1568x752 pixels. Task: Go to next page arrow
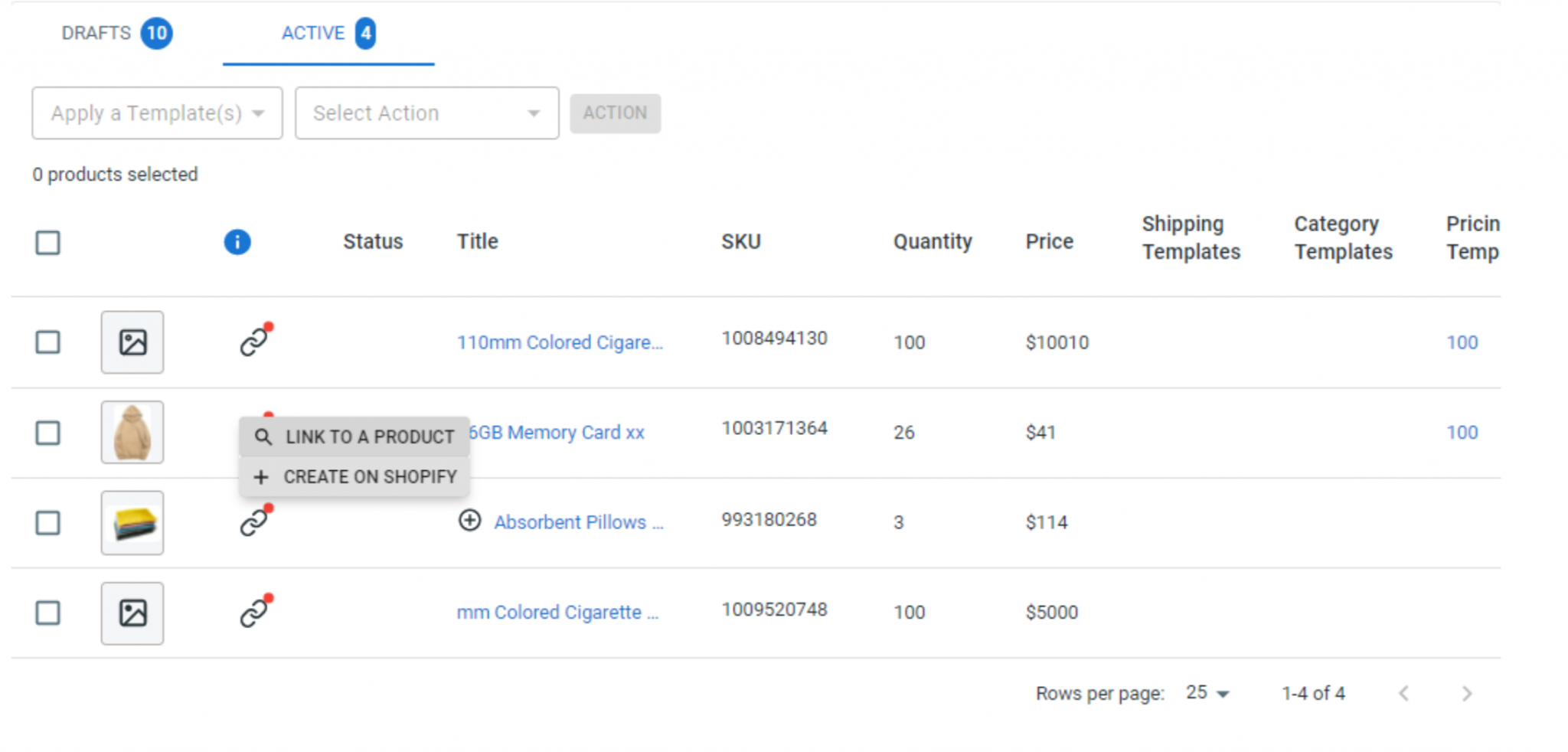(1466, 694)
